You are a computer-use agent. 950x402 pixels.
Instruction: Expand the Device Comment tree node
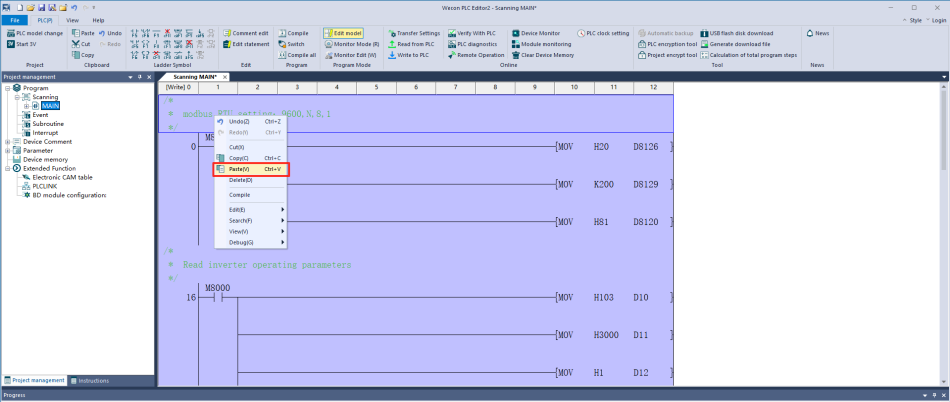point(8,142)
